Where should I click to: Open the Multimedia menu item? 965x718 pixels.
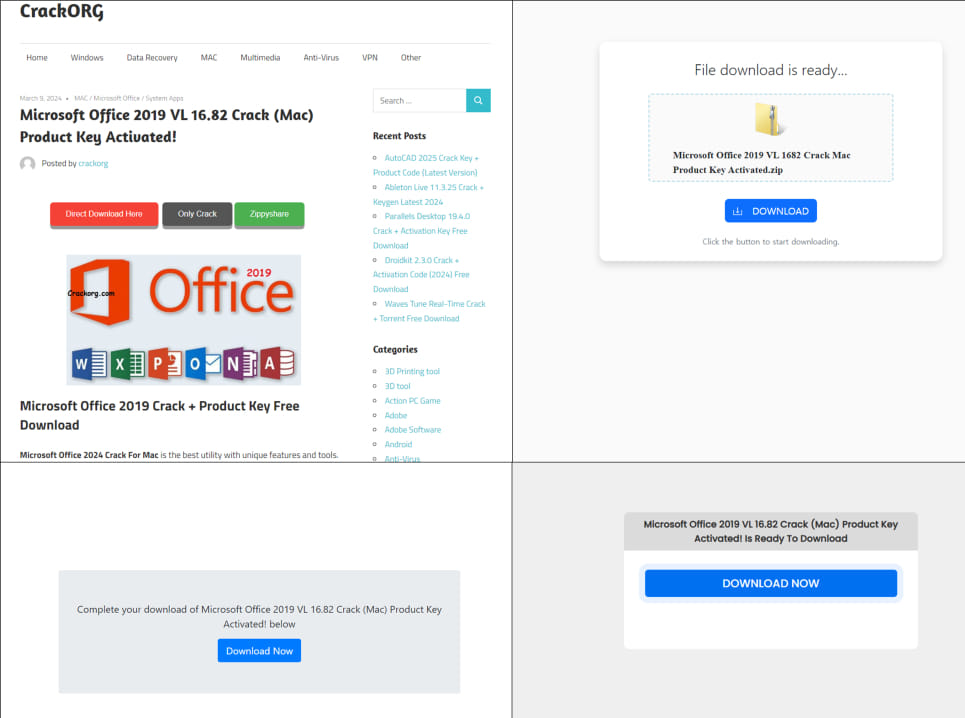(x=260, y=58)
